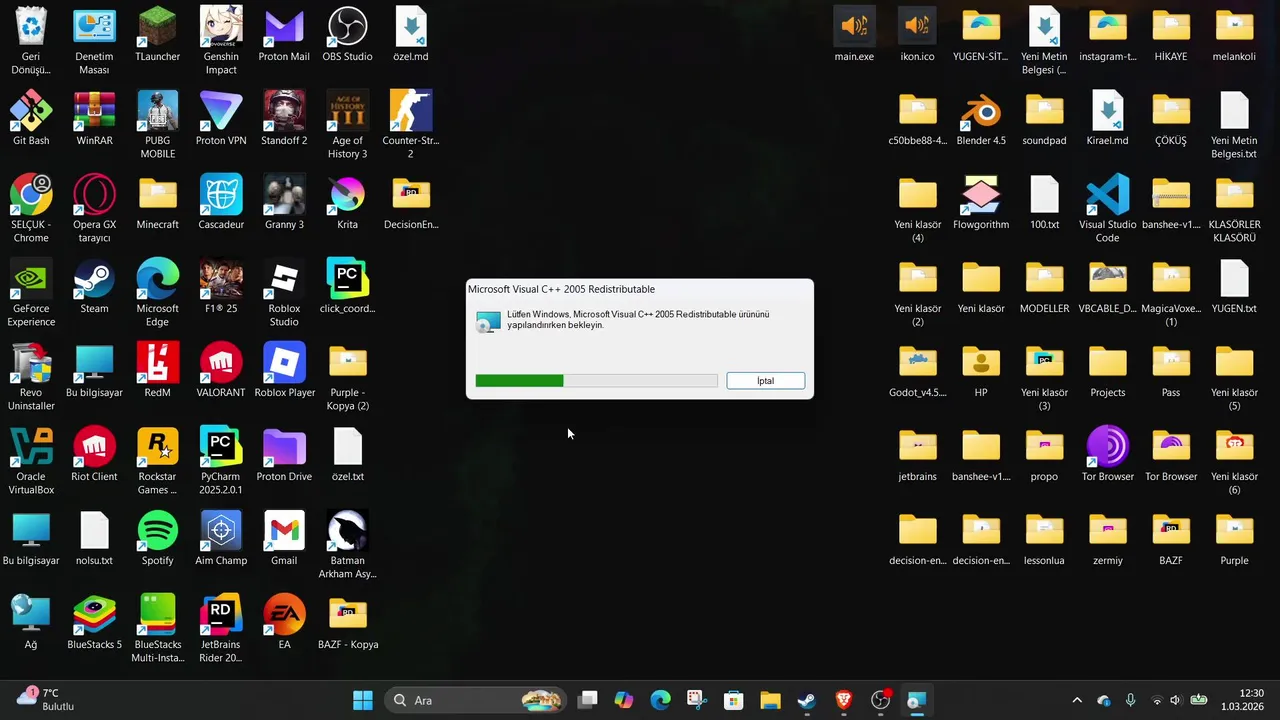
Task: Select the Blender 4.5 shortcut
Action: click(x=981, y=118)
